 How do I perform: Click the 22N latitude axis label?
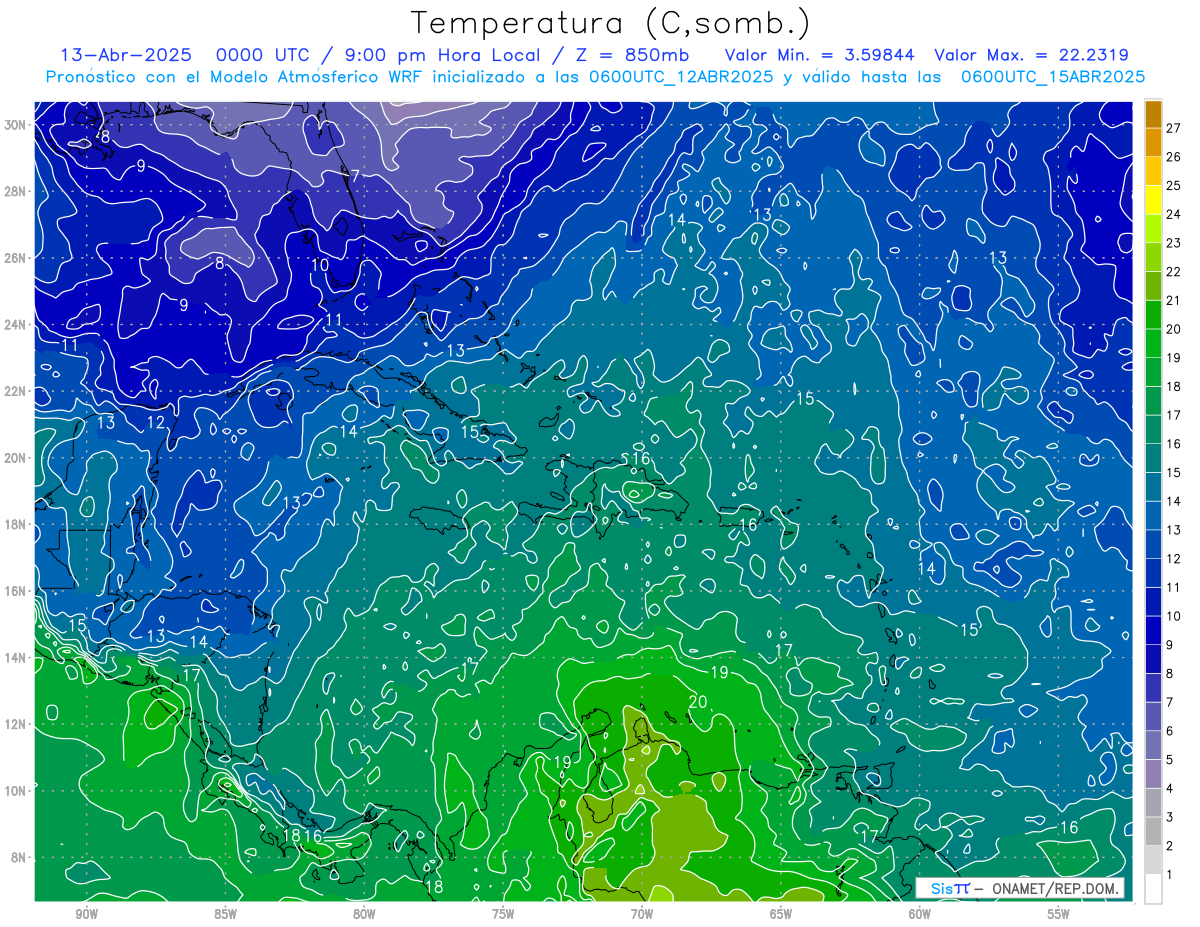coord(16,391)
